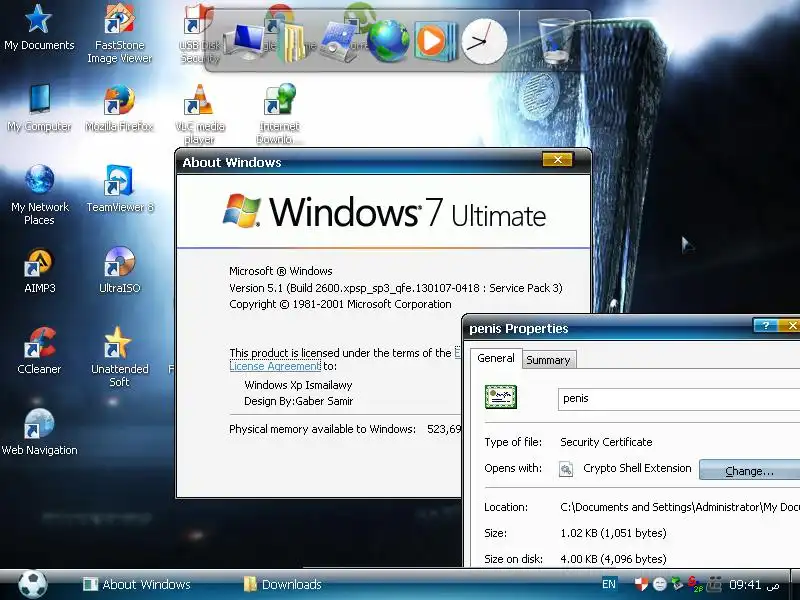Click the globe icon in the dock
800x600 pixels.
[x=388, y=41]
